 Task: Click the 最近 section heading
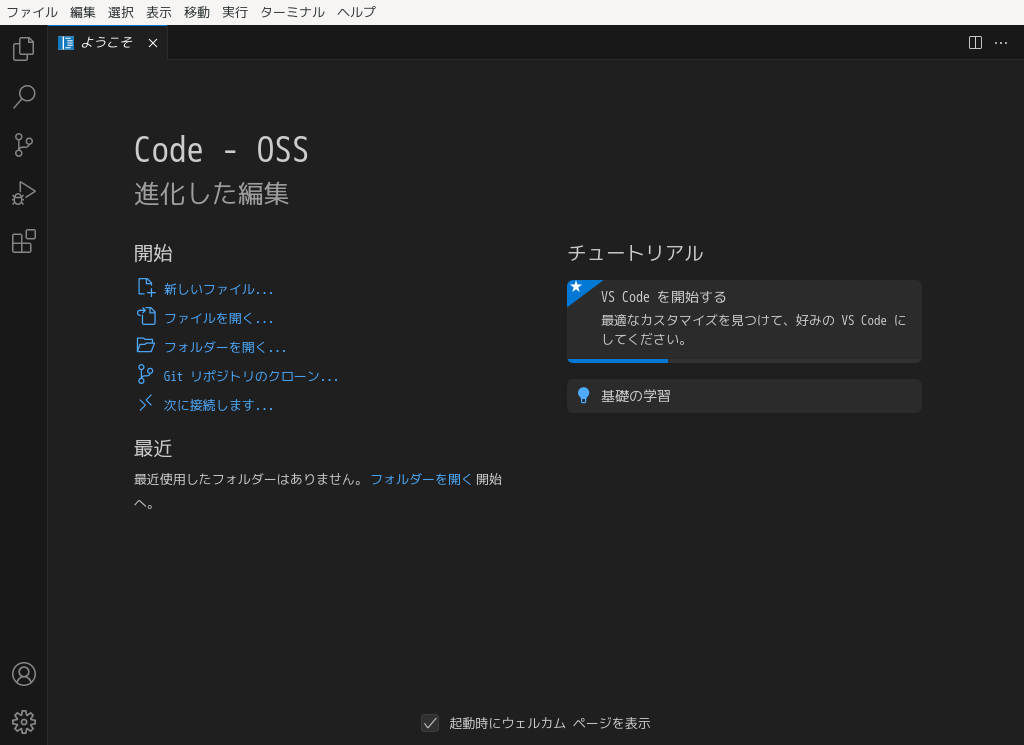153,448
